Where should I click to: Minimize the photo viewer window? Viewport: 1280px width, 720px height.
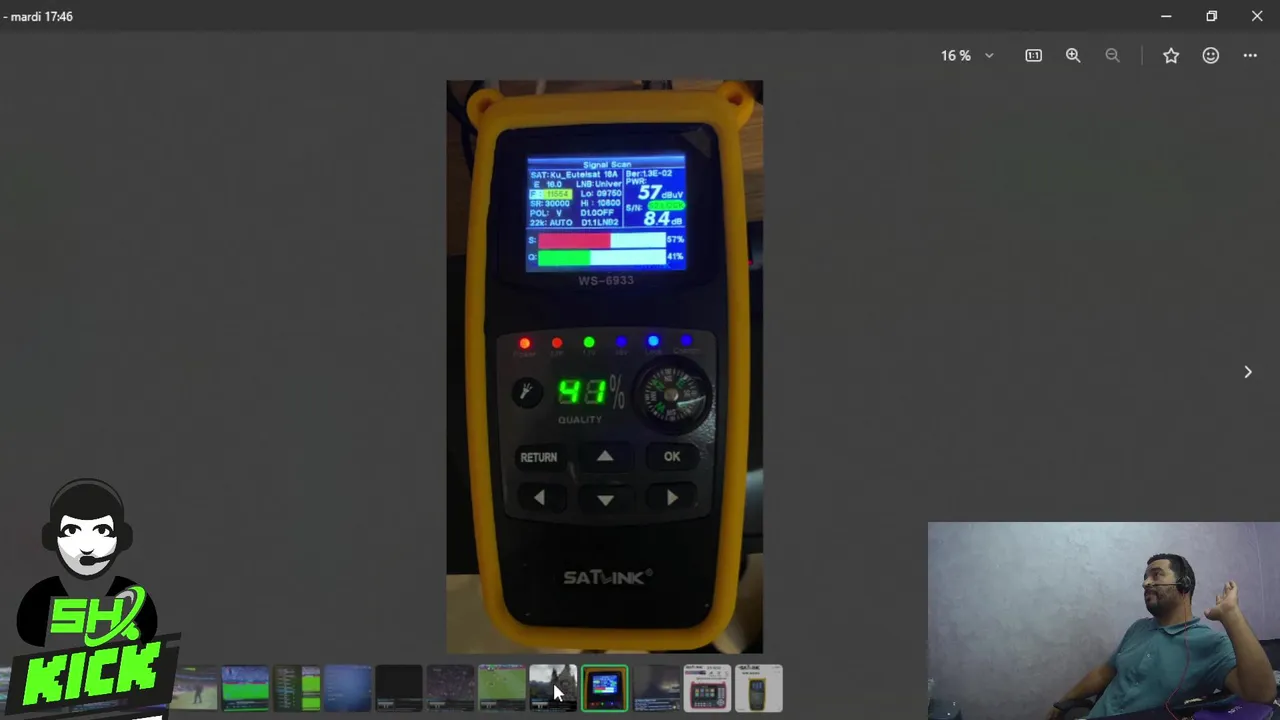[x=1166, y=16]
